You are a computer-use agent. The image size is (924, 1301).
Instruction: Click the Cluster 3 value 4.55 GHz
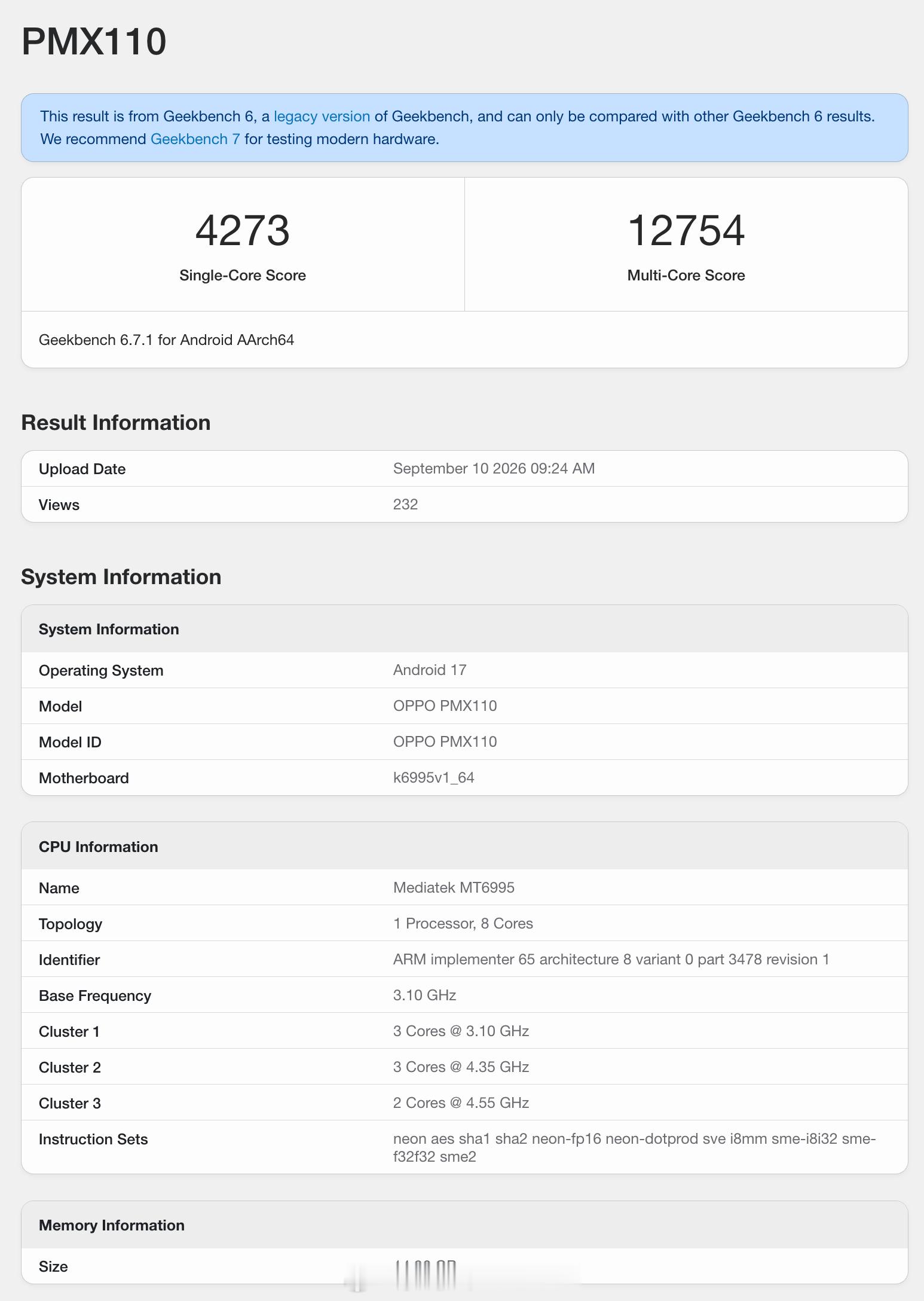(x=461, y=1103)
